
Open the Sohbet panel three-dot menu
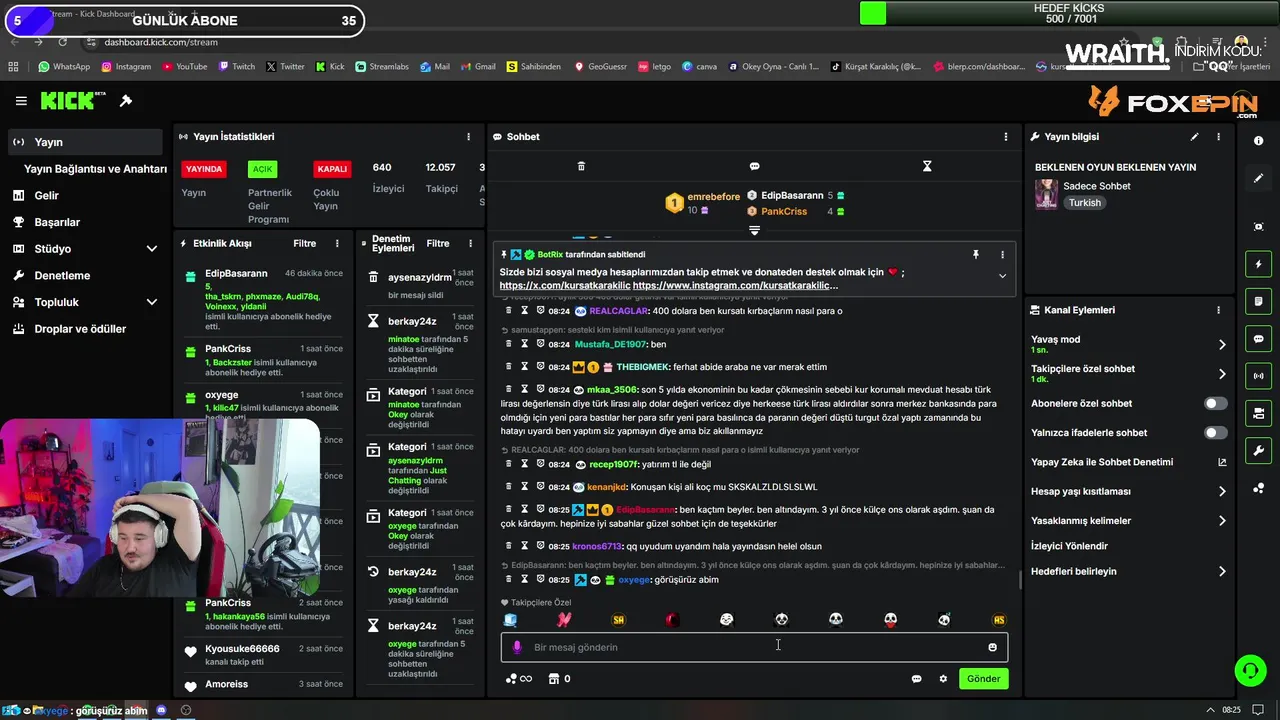[1006, 137]
